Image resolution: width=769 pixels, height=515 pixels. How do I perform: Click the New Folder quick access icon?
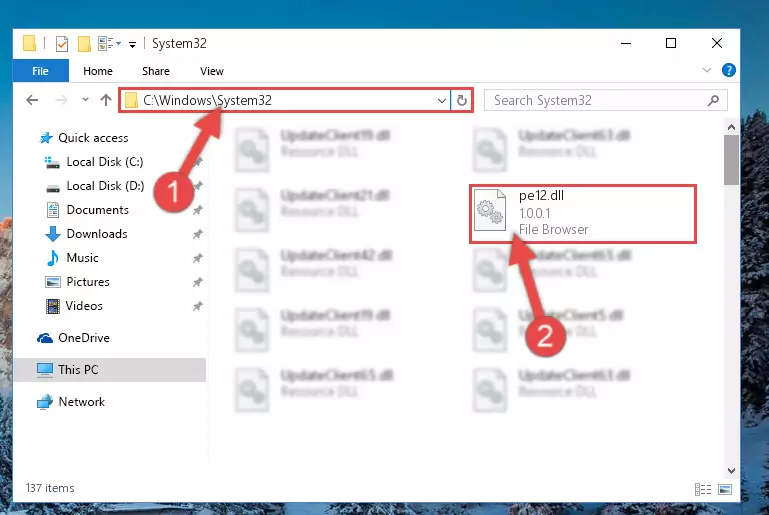[84, 44]
